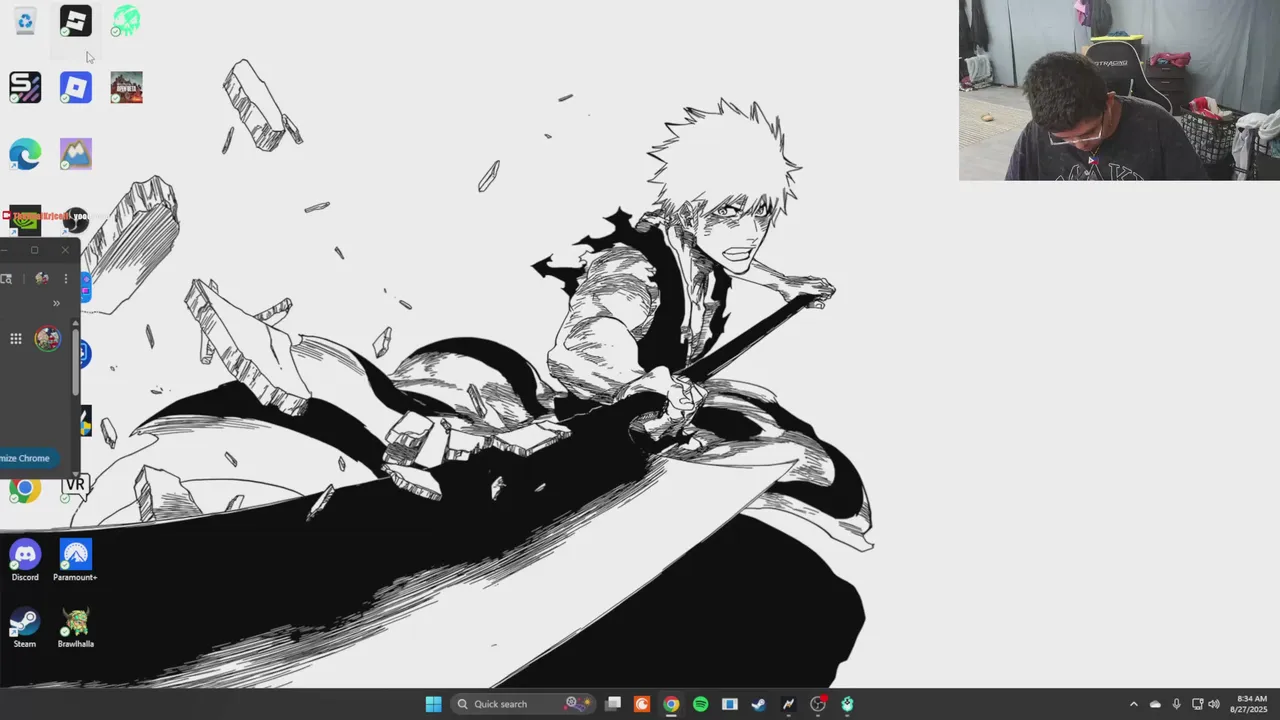1280x720 pixels.
Task: Open the teal mouse app taskbar icon
Action: coord(847,704)
